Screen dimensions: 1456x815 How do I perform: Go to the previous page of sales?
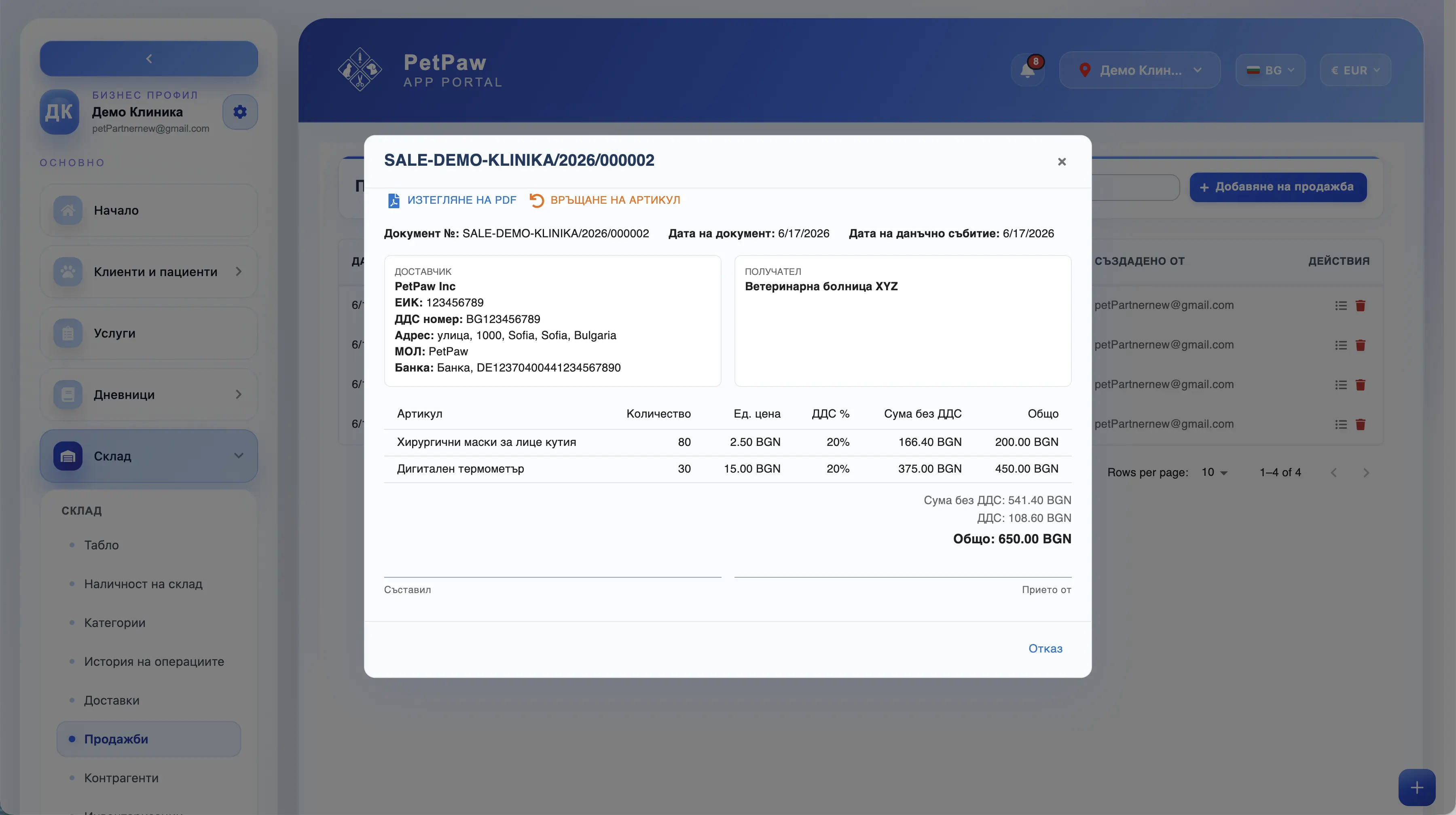(x=1333, y=473)
